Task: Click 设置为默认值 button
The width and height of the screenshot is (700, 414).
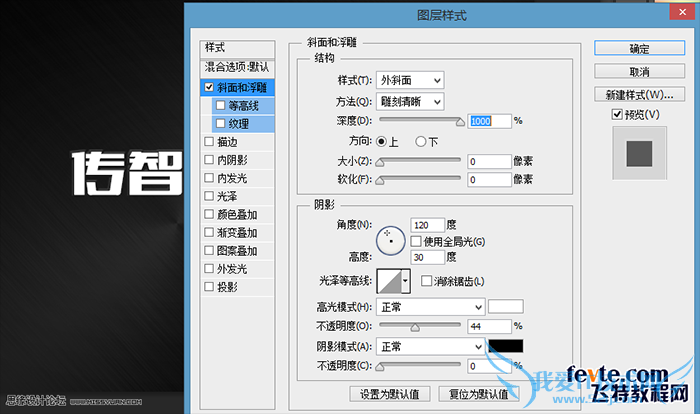Action: coord(390,394)
